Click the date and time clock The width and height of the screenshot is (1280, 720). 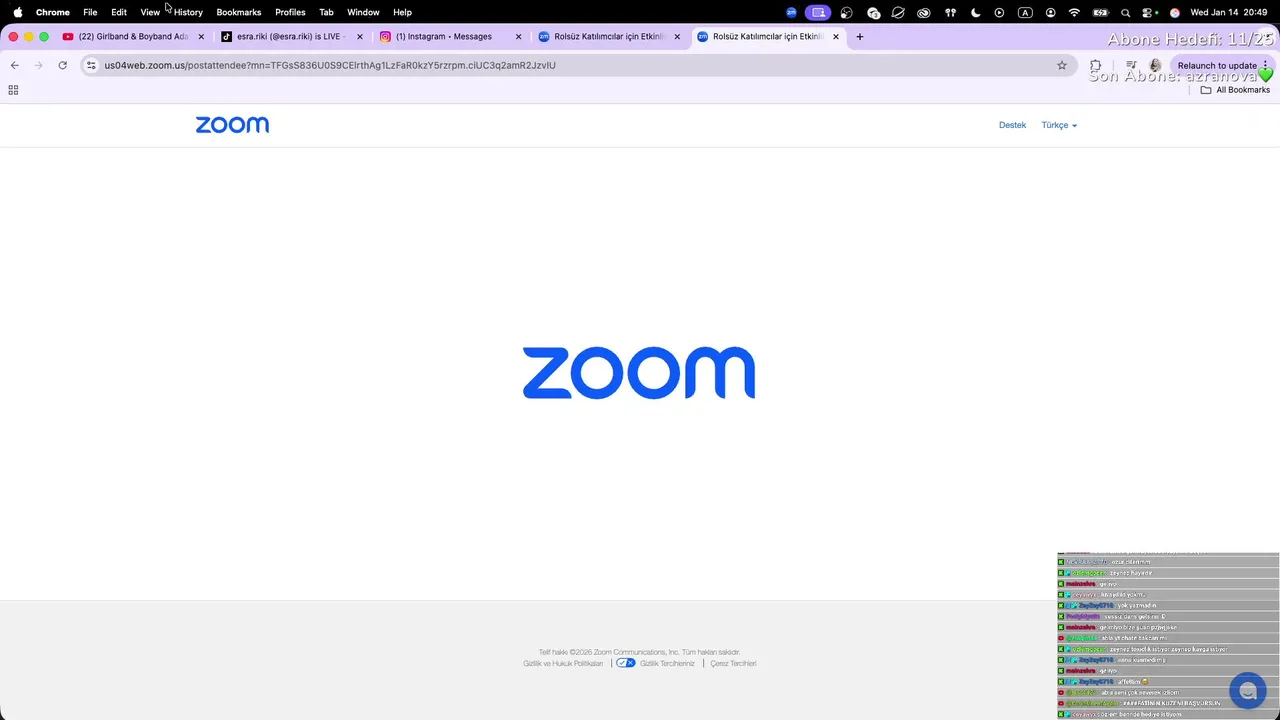point(1229,12)
